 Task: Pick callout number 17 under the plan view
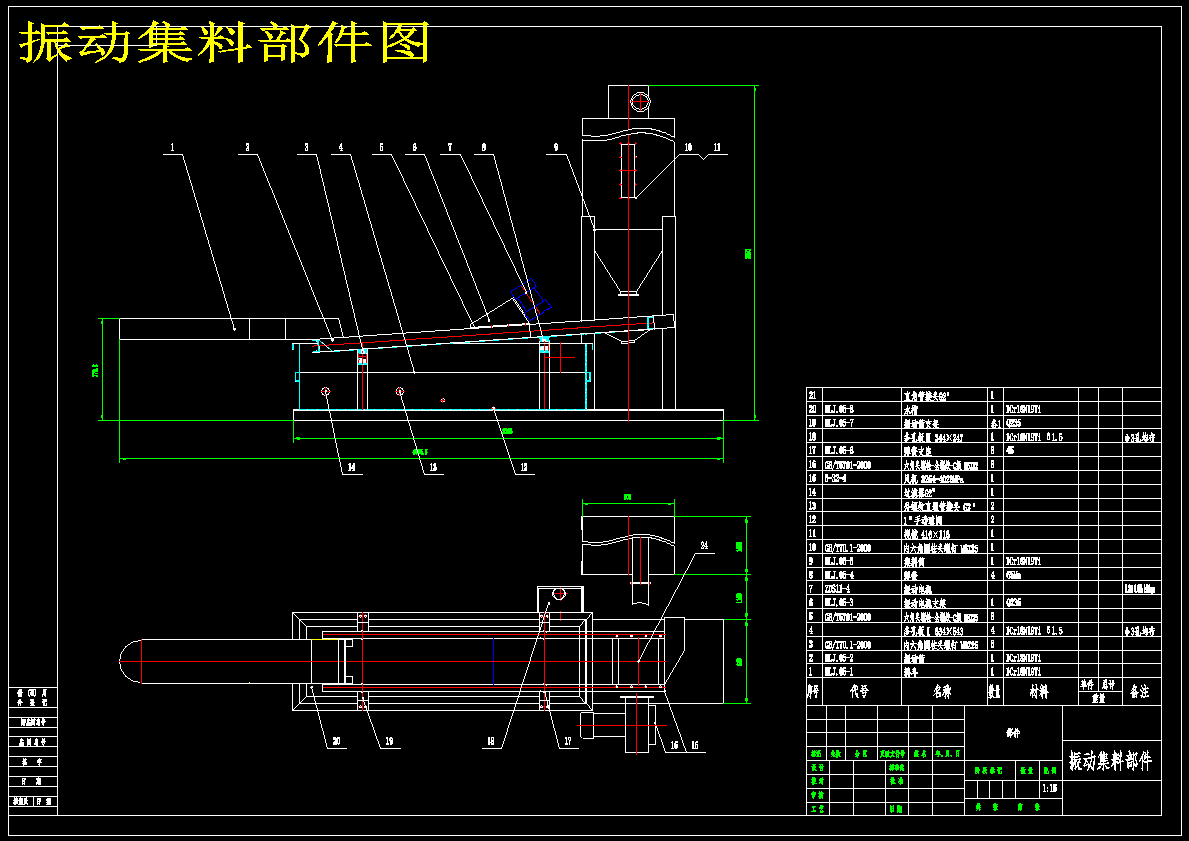[568, 742]
